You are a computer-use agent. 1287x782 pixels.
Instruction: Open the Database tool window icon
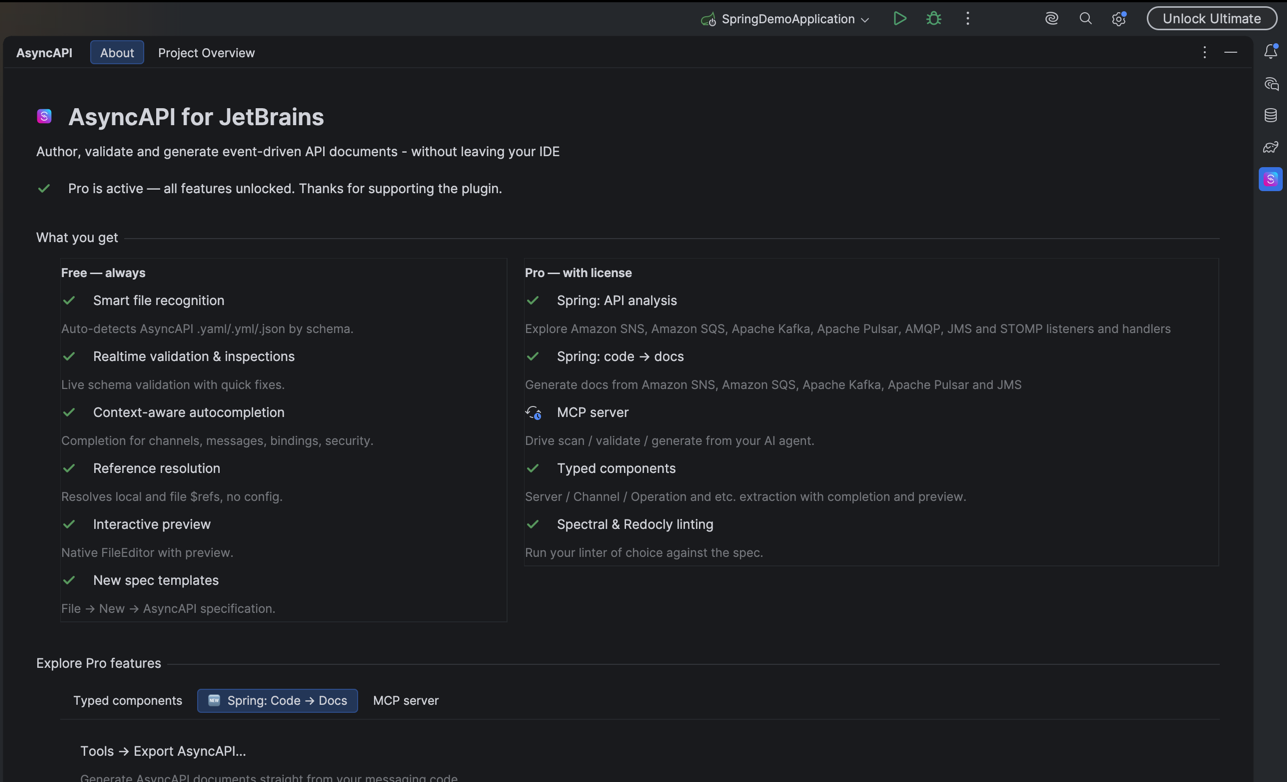click(1271, 116)
